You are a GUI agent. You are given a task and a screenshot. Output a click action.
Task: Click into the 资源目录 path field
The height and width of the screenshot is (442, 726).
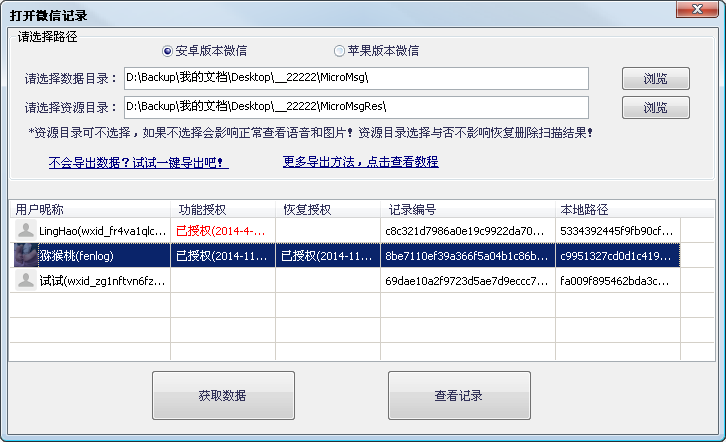(x=355, y=106)
